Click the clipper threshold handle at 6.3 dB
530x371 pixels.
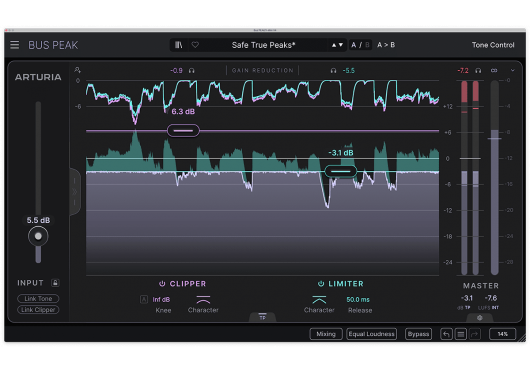click(183, 131)
